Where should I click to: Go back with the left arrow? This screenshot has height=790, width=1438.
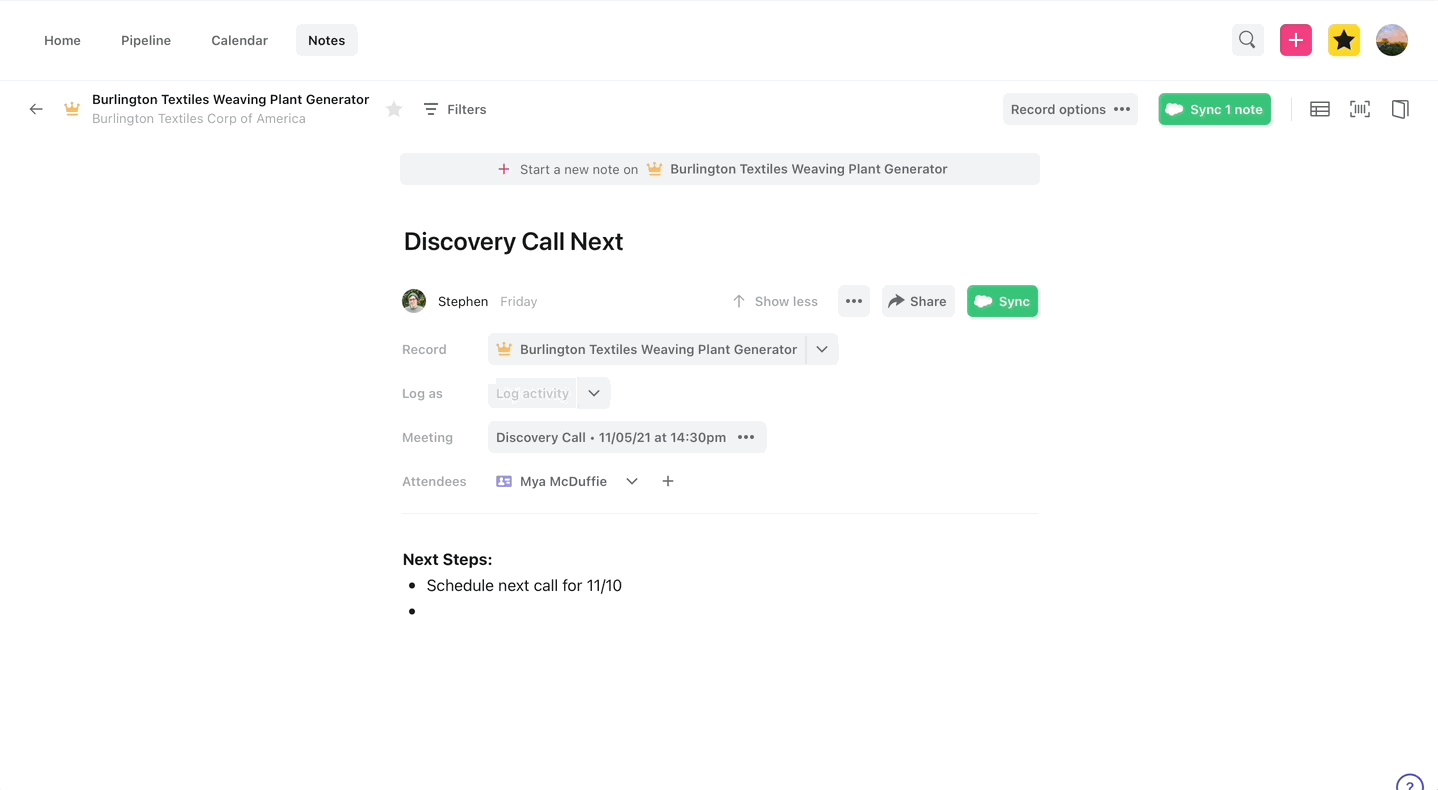pos(36,109)
